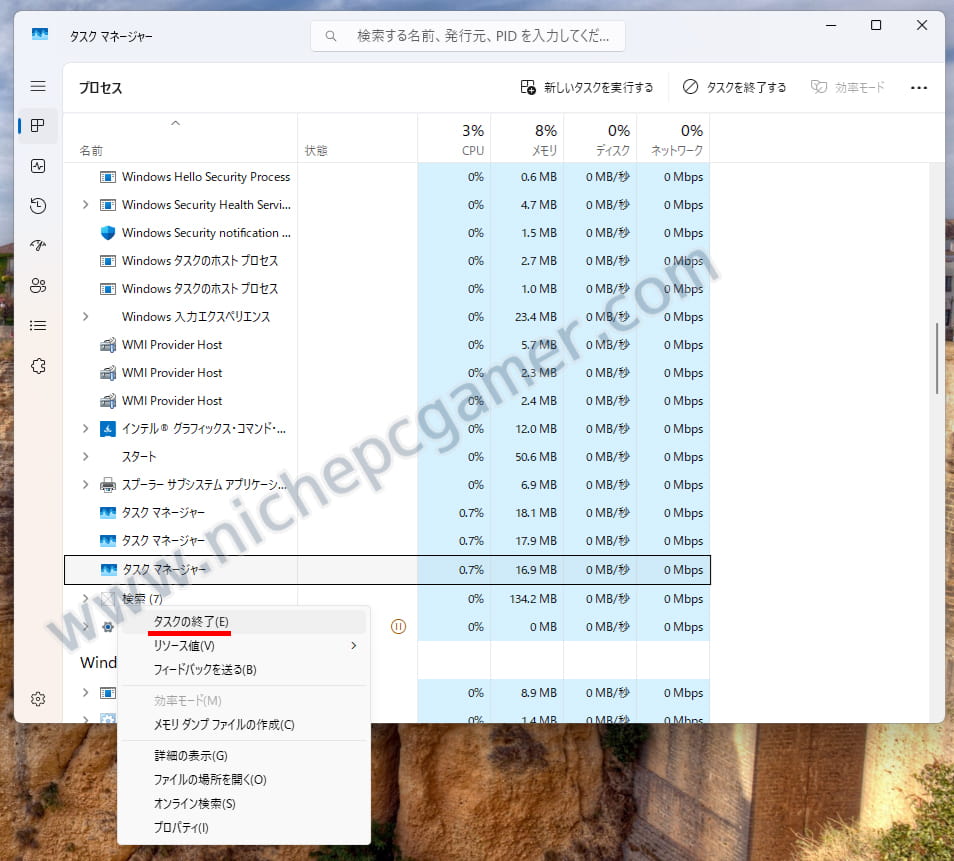Expand the Windows Security Health Service row
This screenshot has width=954, height=861.
pyautogui.click(x=85, y=205)
